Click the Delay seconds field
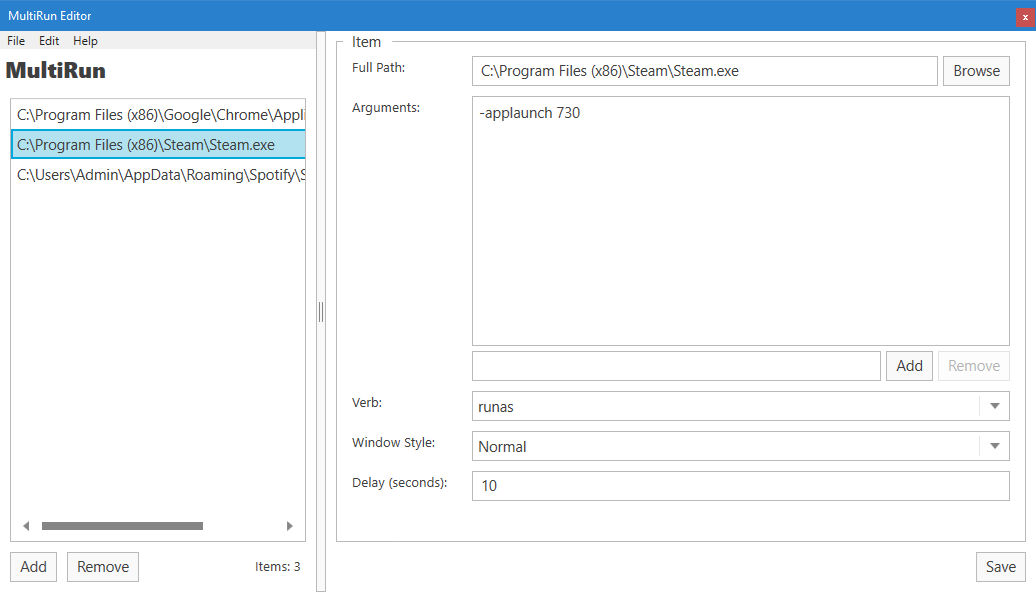Image resolution: width=1036 pixels, height=592 pixels. pos(740,486)
